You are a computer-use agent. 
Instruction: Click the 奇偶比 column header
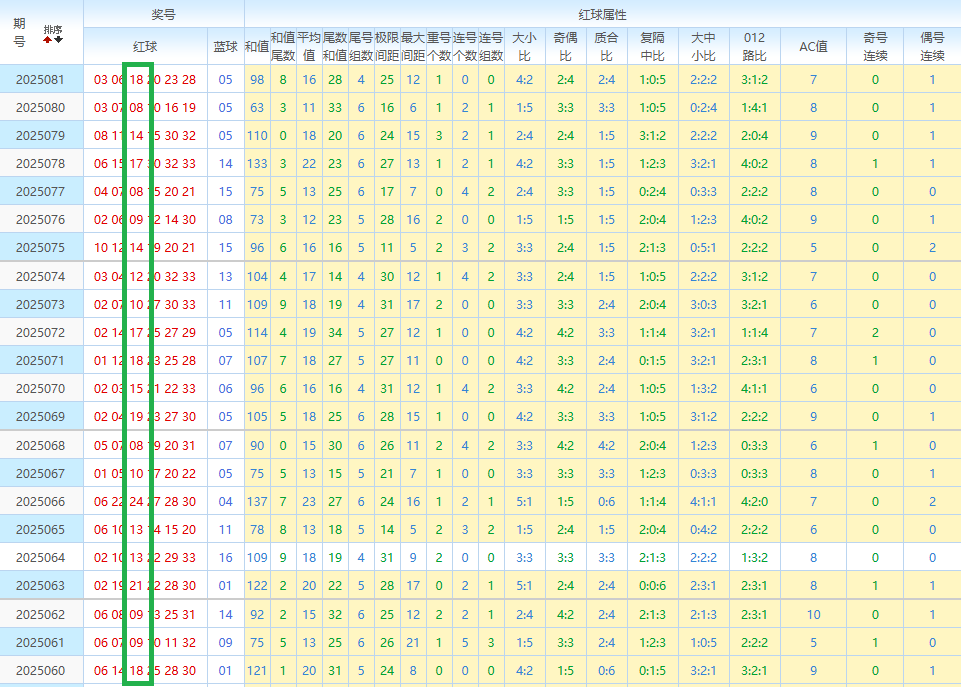point(565,46)
